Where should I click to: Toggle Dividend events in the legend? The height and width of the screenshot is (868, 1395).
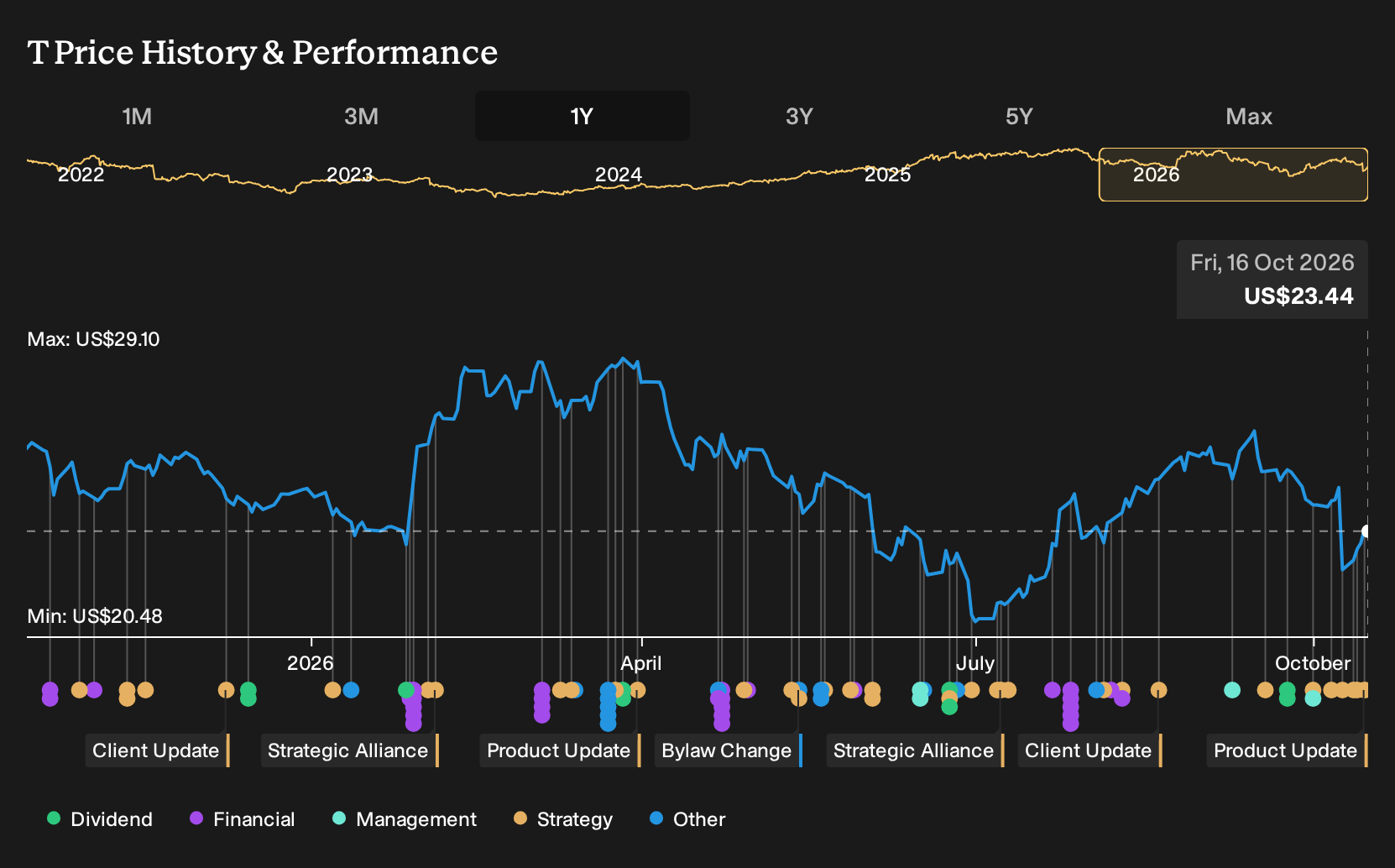[x=100, y=819]
